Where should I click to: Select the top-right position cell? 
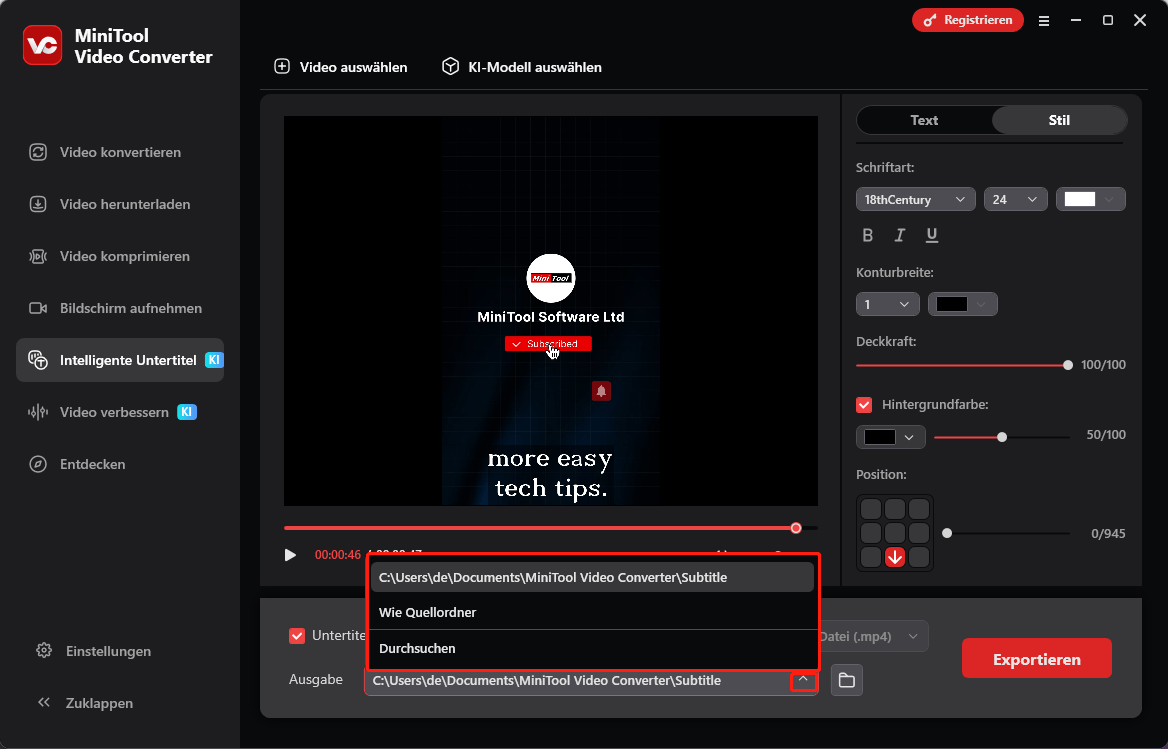(919, 509)
